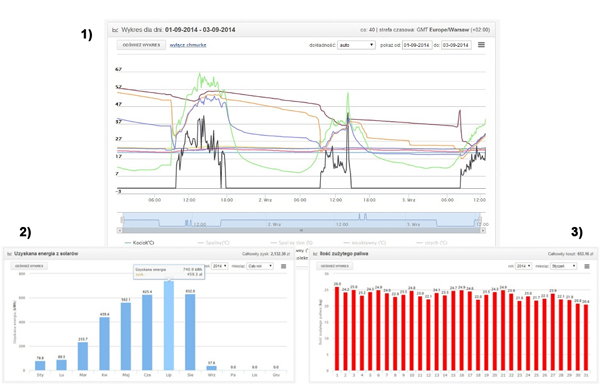The height and width of the screenshot is (387, 600).
Task: Open 'miesiąc' Styczeń dropdown in fuel panel
Action: 563,266
